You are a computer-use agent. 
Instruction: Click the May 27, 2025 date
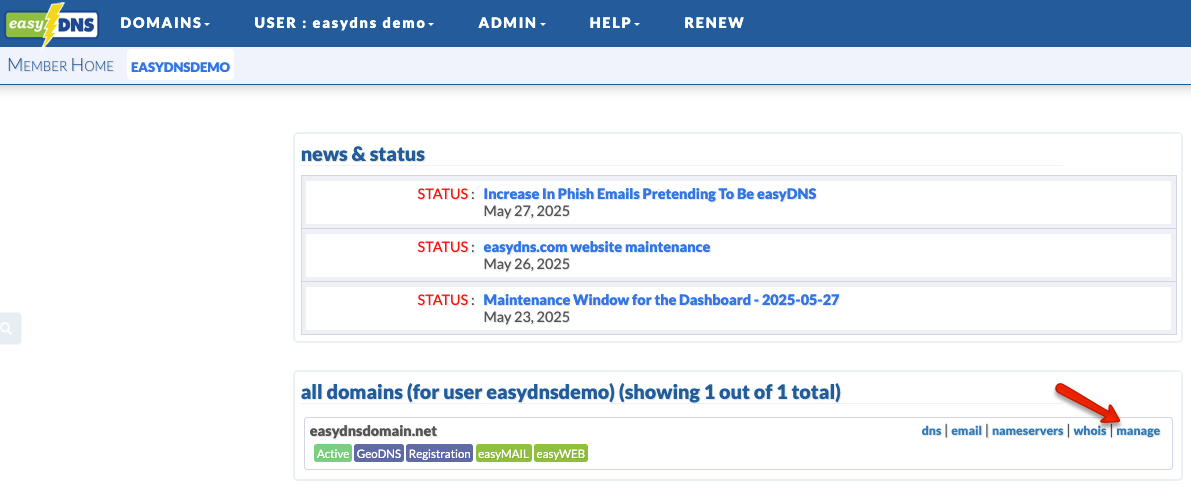pyautogui.click(x=526, y=211)
